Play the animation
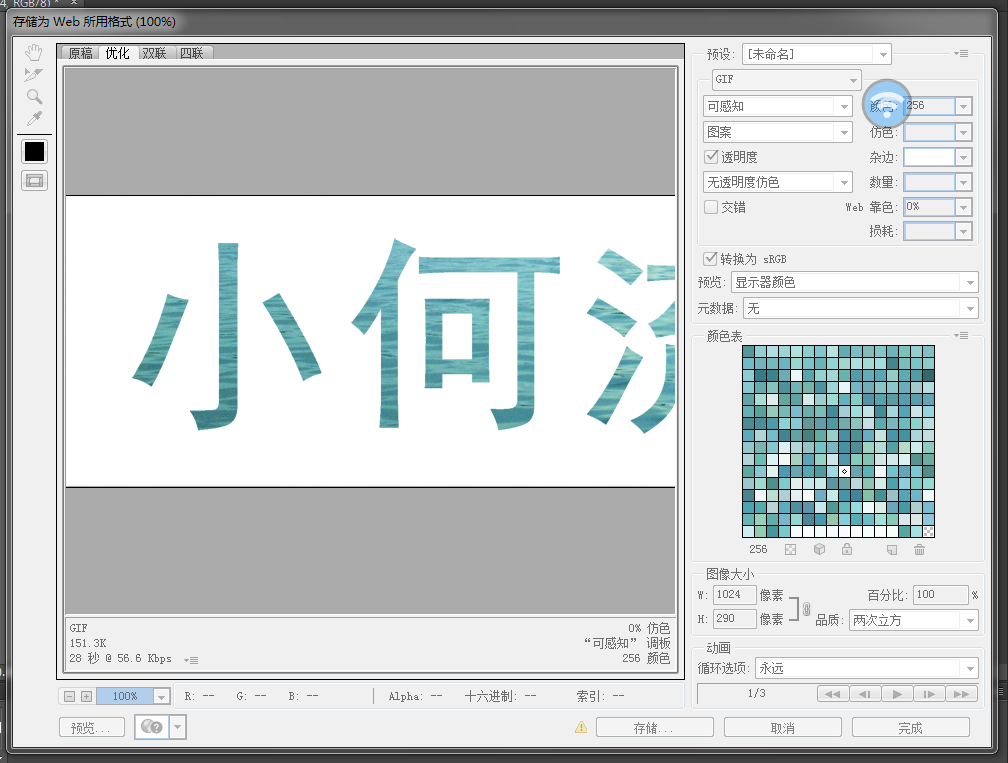Viewport: 1008px width, 763px height. pos(897,694)
